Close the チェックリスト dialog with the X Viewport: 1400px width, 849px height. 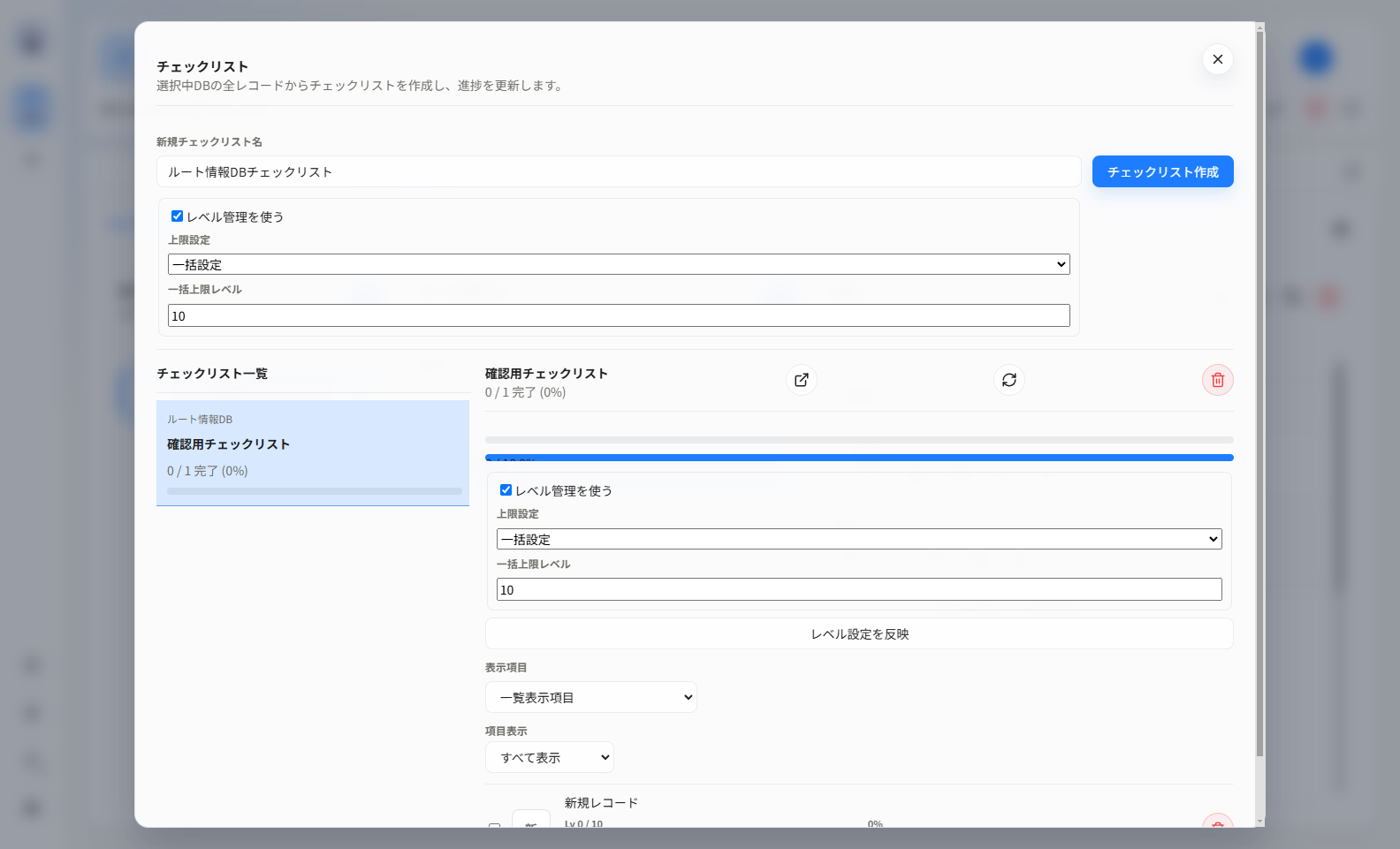tap(1217, 59)
